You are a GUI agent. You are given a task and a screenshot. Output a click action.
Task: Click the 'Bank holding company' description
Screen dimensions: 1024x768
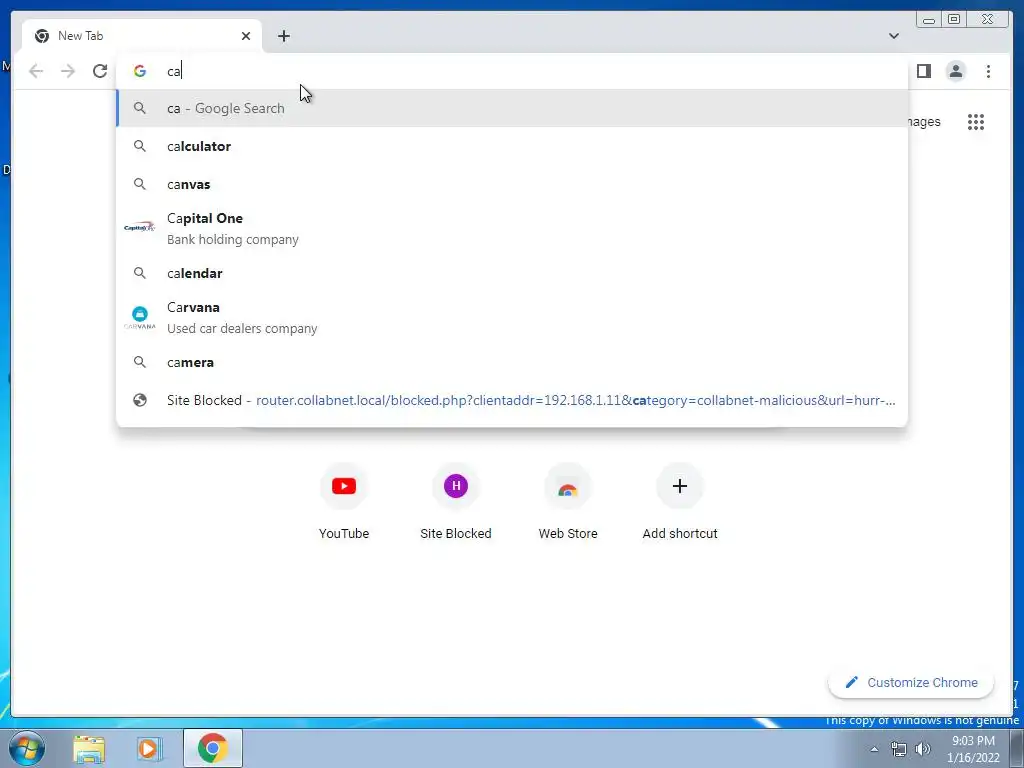(x=232, y=240)
